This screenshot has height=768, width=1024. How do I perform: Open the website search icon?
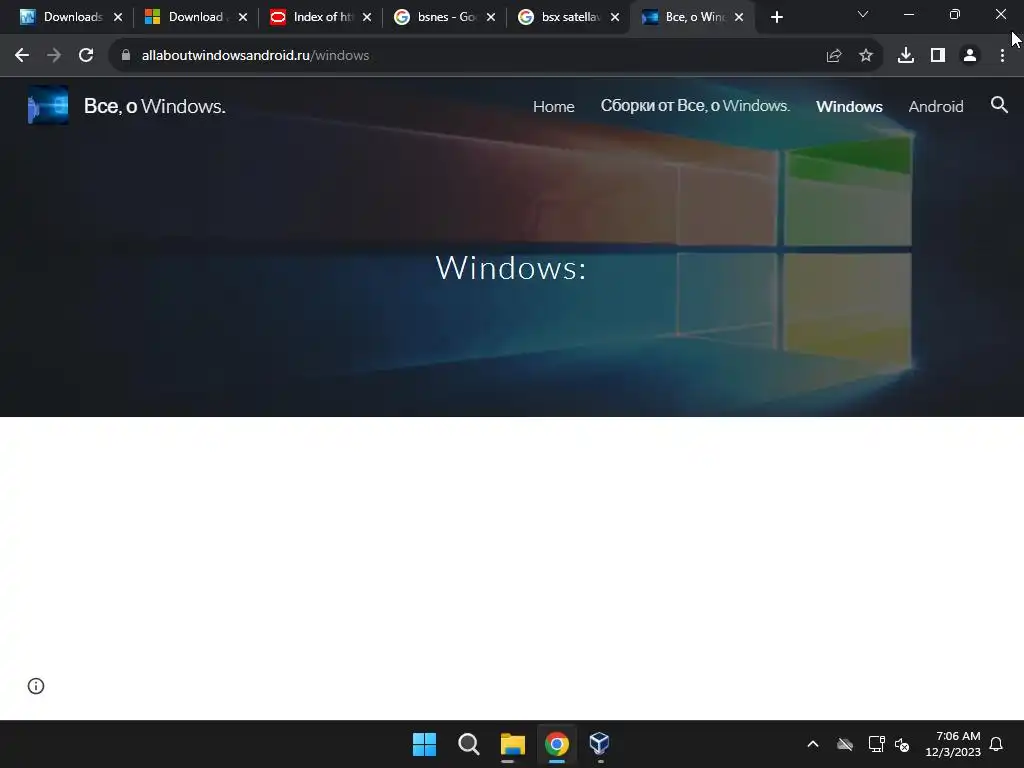(x=999, y=105)
